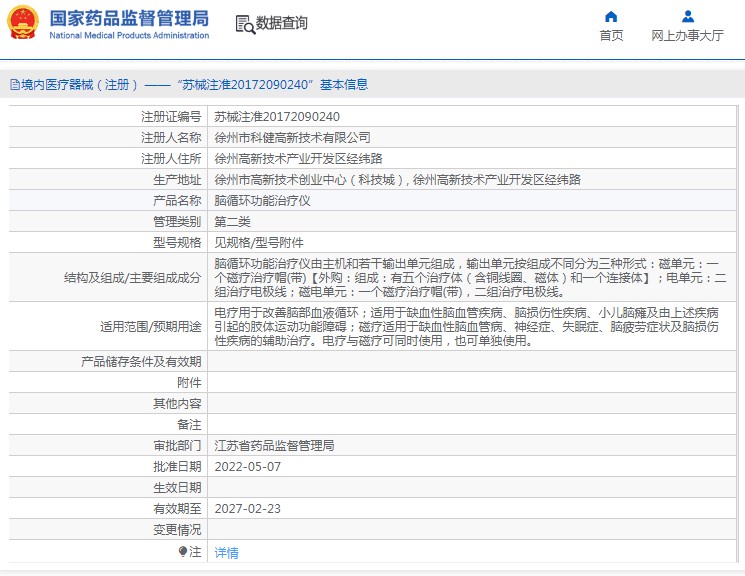
Task: Click the 国家药品监督管理局 site title
Action: coord(129,17)
